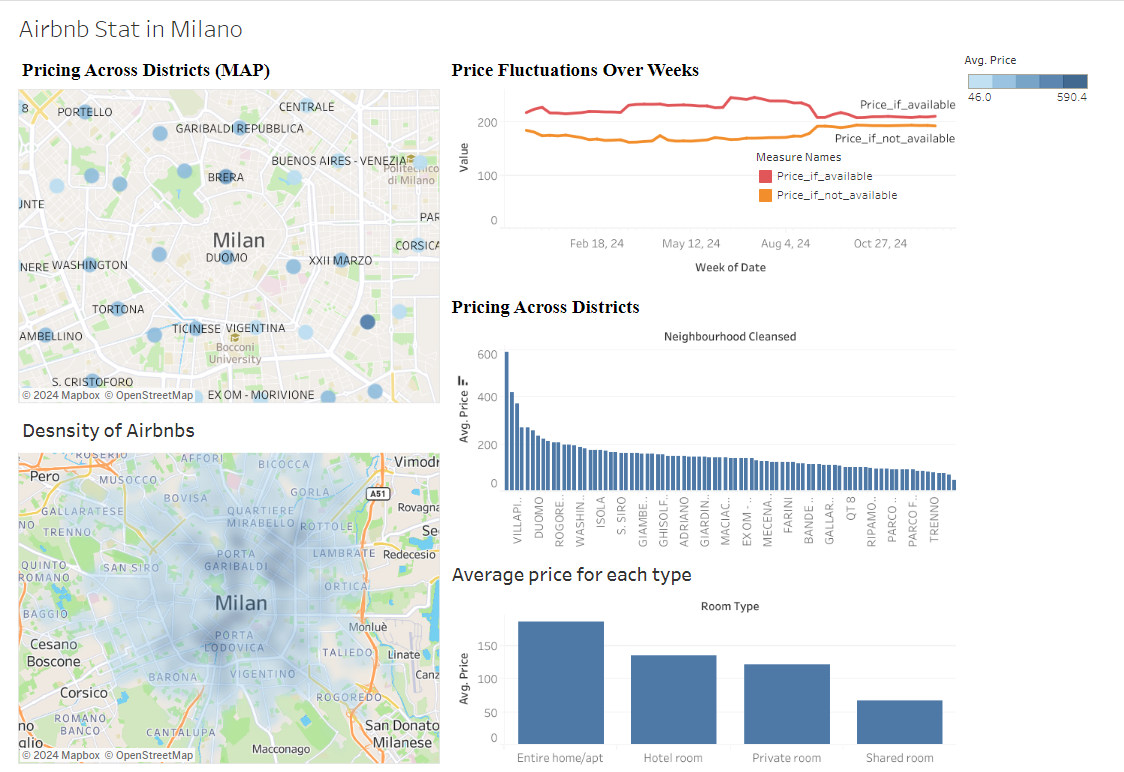Open the Mapbox attribution on the pricing map

point(61,395)
